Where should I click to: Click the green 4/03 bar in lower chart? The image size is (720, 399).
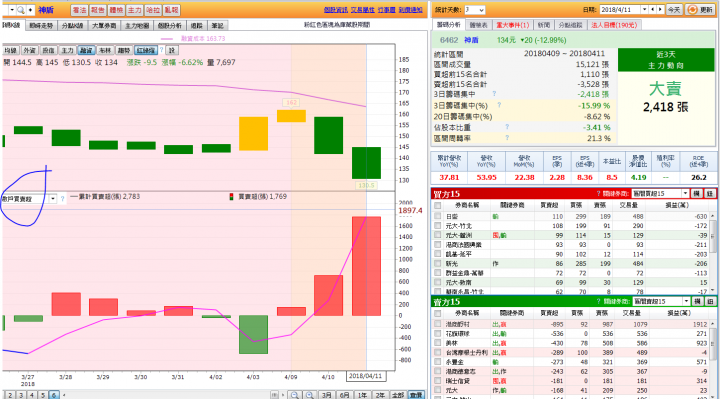tap(253, 334)
